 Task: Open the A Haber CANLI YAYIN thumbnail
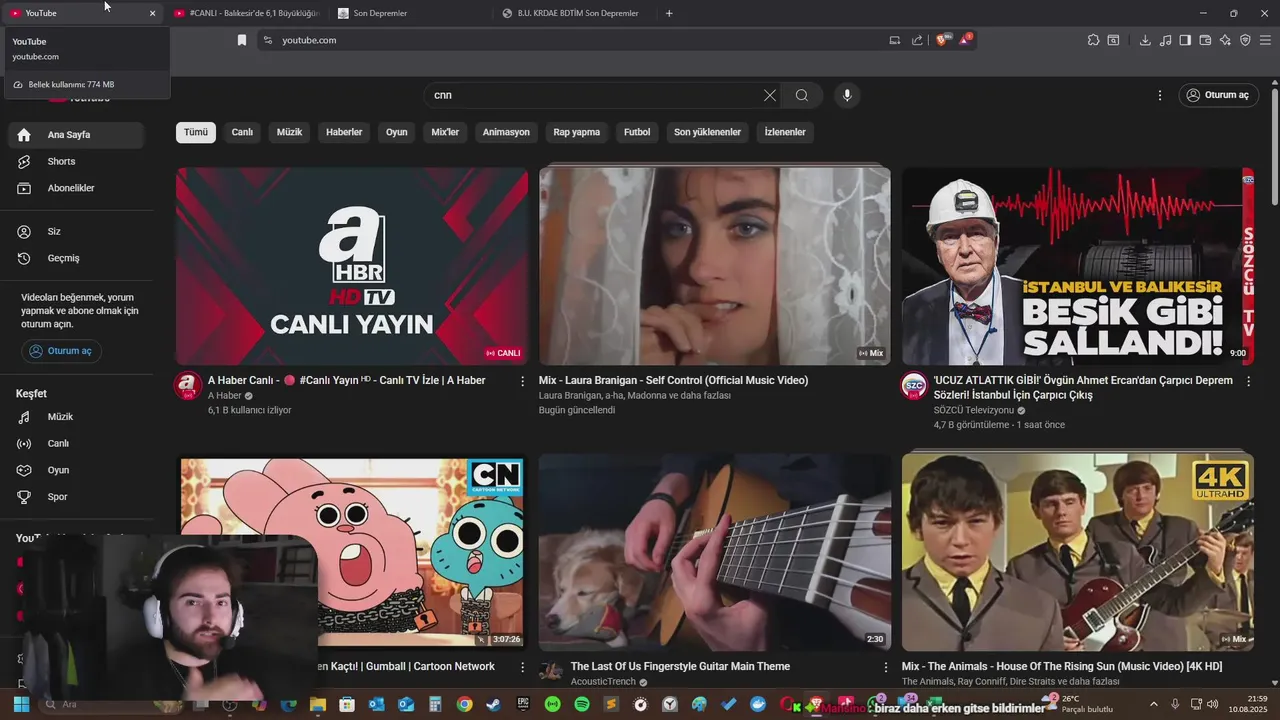click(x=352, y=266)
